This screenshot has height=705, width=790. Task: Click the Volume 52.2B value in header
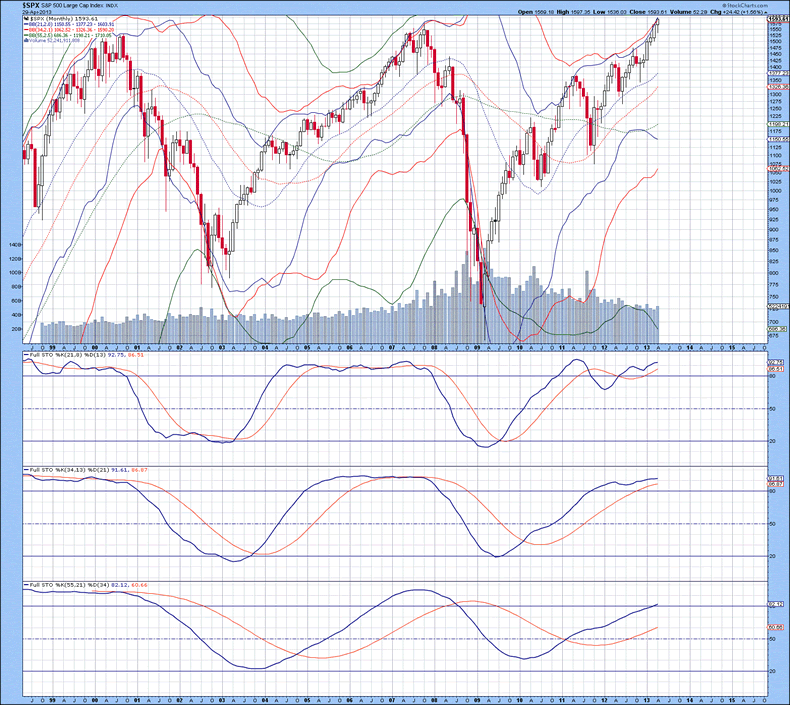(x=689, y=12)
